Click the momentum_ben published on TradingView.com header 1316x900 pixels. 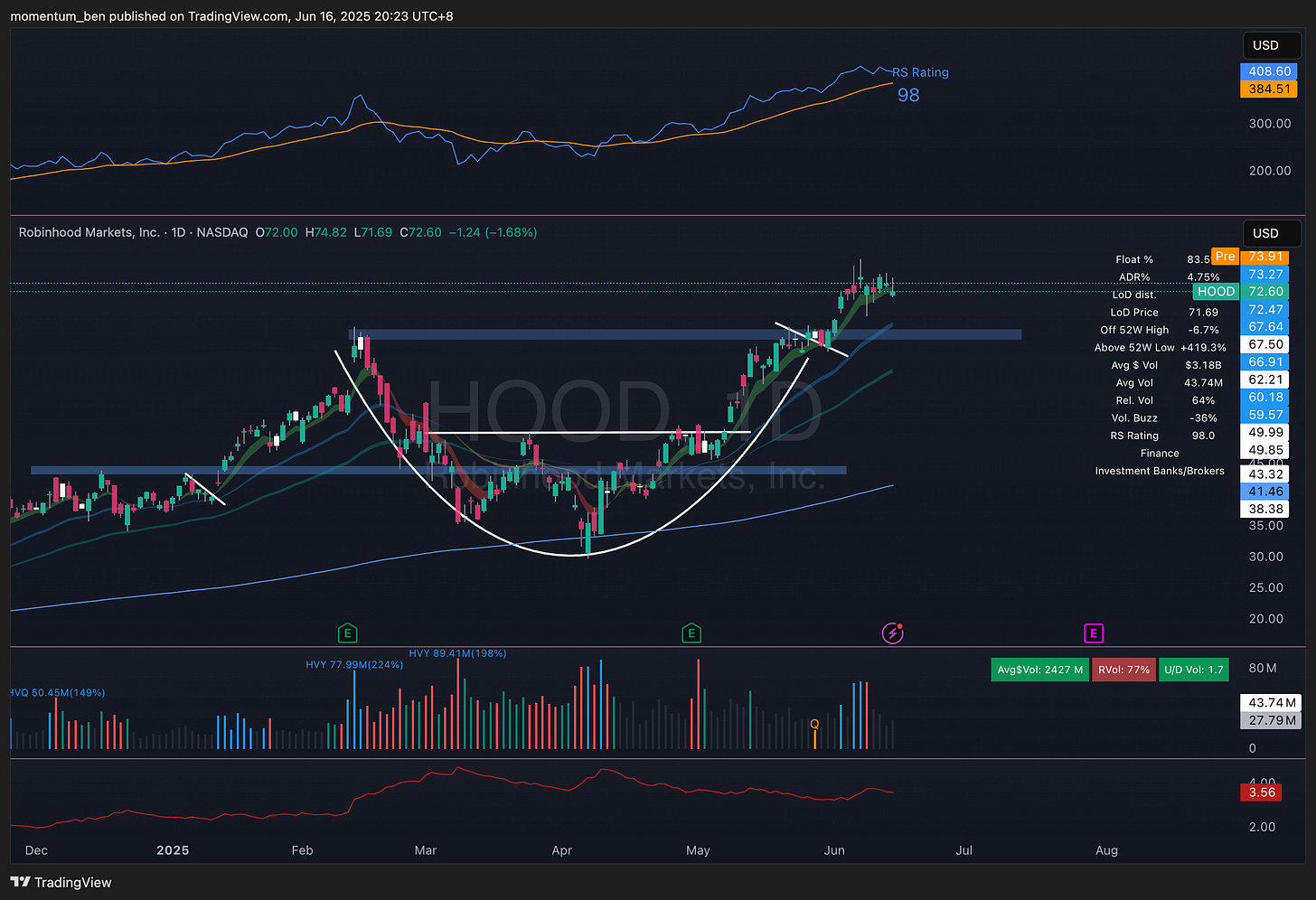coord(231,16)
